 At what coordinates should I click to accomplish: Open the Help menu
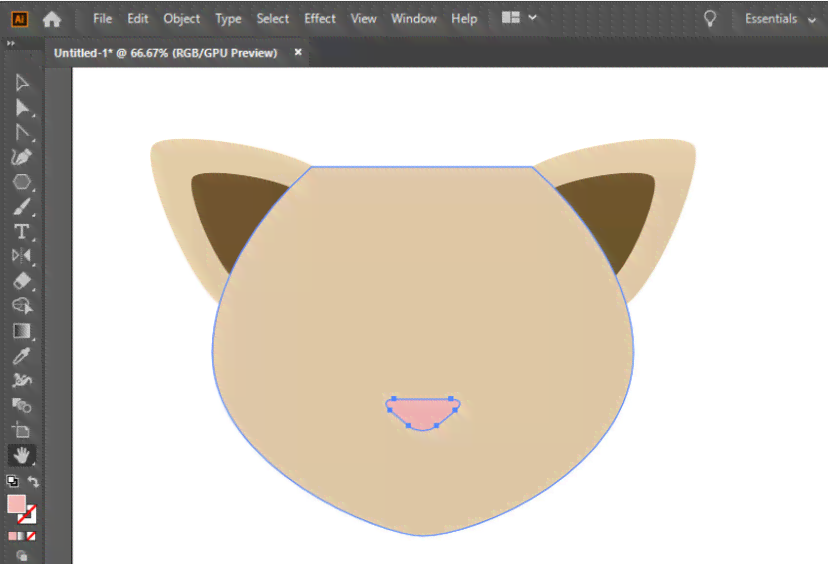coord(464,19)
